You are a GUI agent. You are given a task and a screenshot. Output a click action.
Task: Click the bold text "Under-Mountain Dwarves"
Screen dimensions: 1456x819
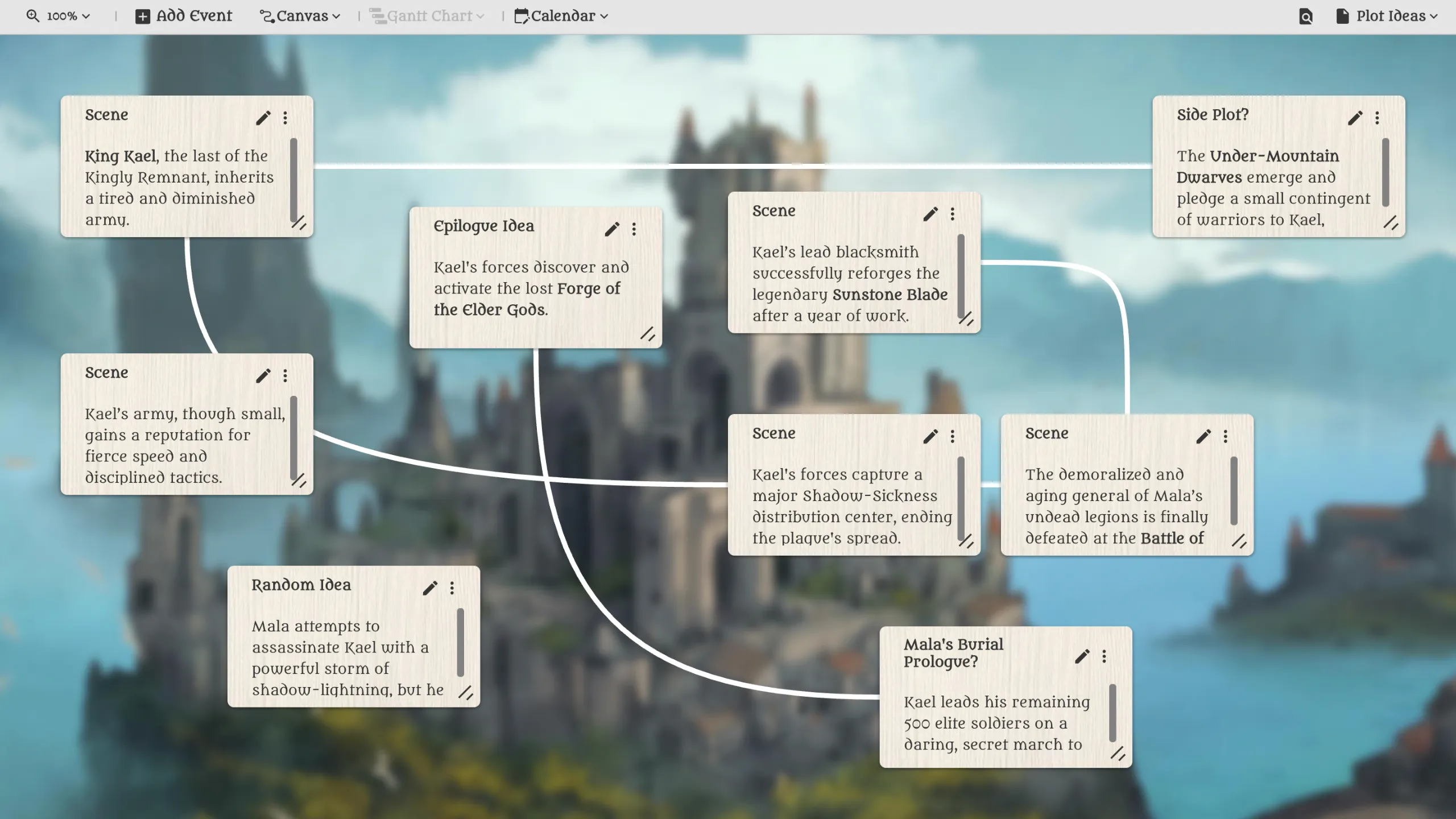tap(1258, 167)
